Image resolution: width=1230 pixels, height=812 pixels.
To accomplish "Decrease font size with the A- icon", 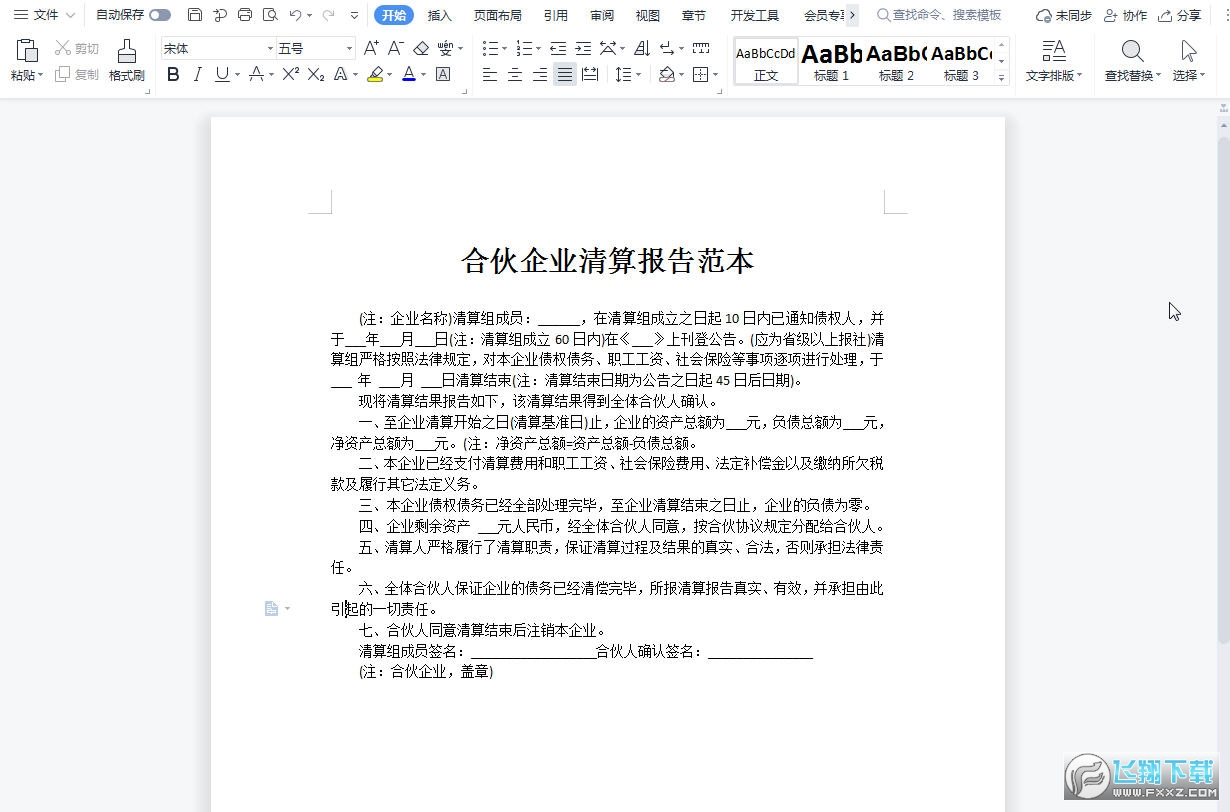I will click(396, 48).
